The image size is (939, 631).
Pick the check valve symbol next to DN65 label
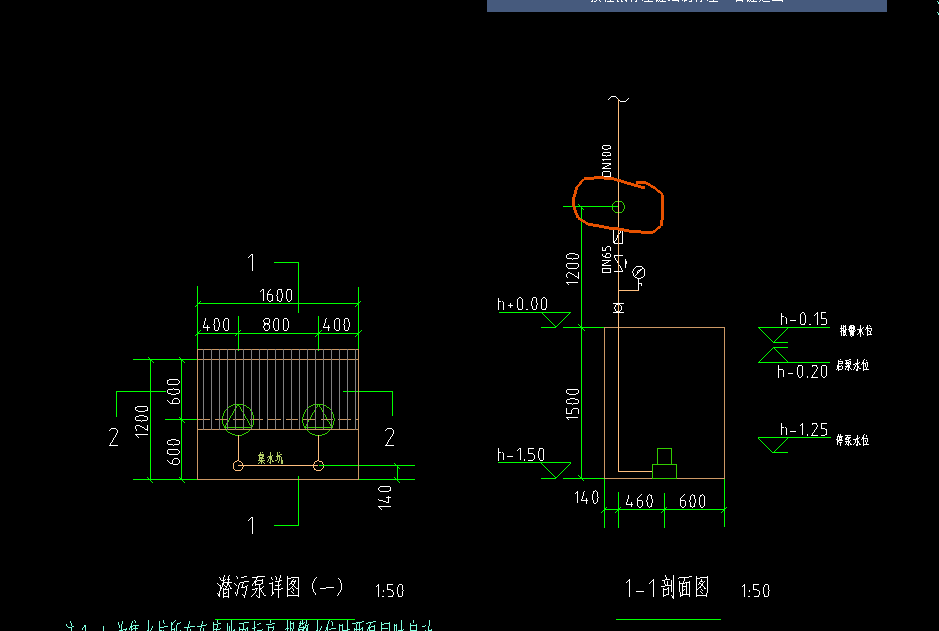tap(620, 262)
